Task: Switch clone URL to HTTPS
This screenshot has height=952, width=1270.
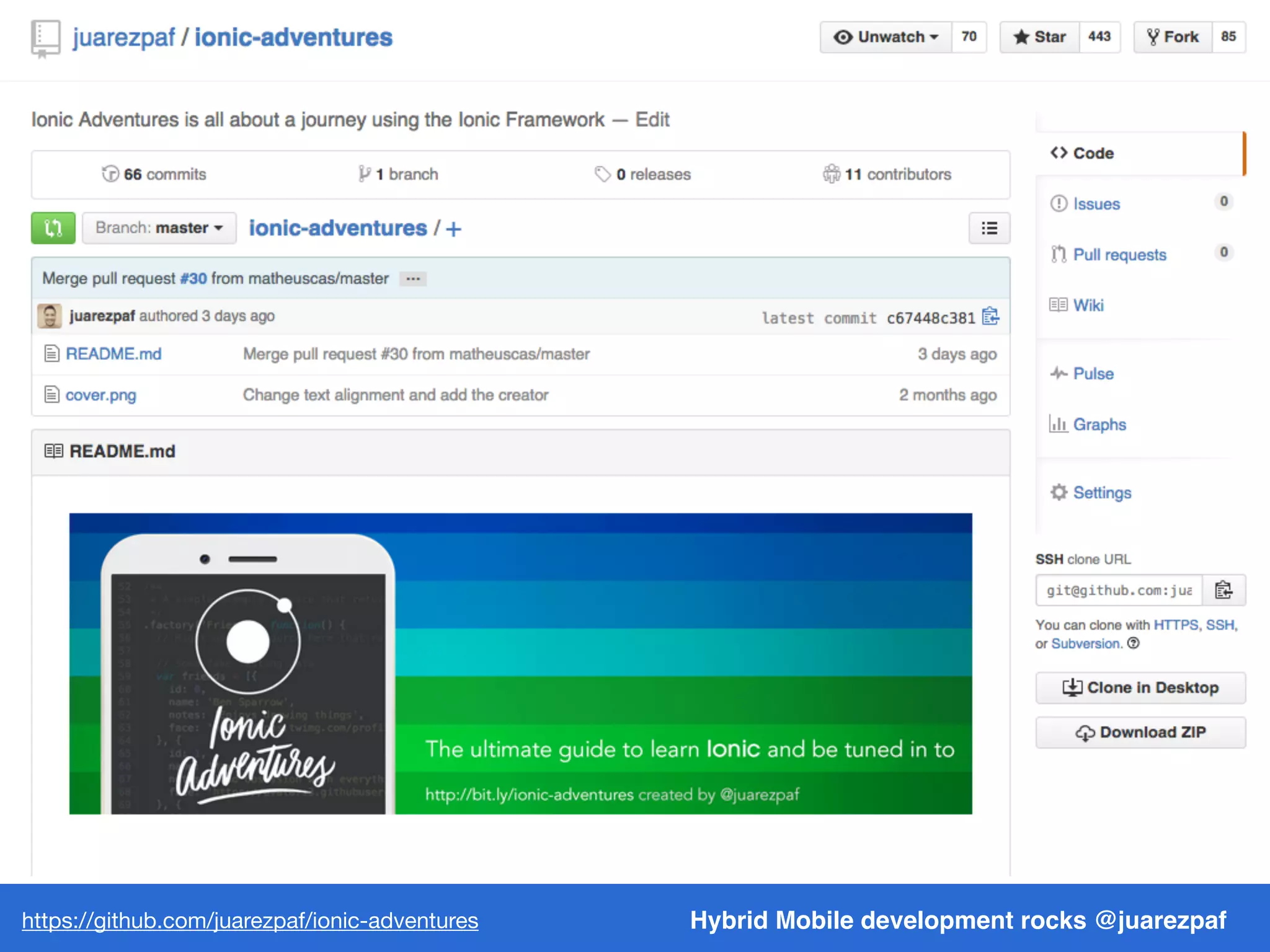Action: tap(1176, 625)
